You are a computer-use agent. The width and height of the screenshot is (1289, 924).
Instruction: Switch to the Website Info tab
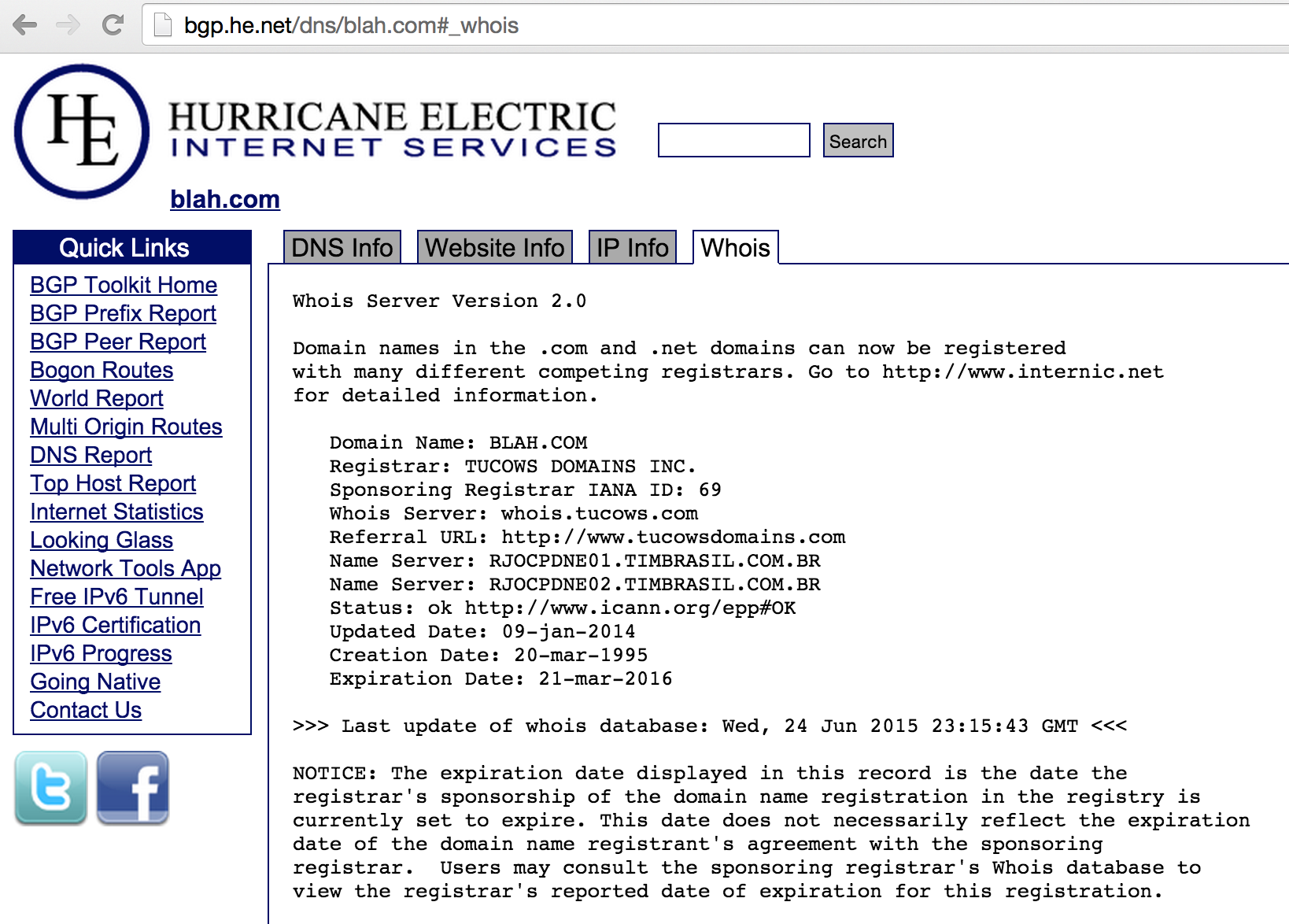tap(494, 247)
